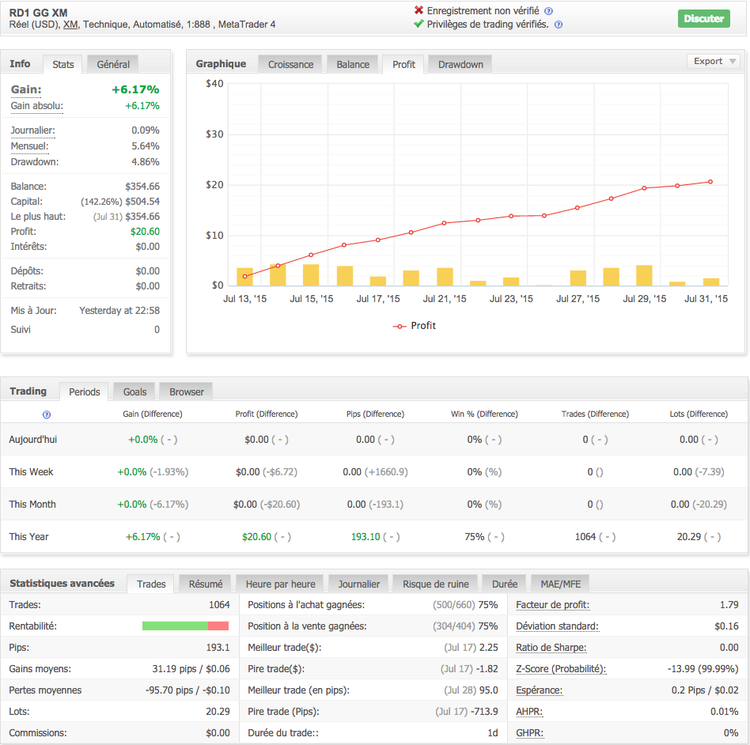Image resolution: width=750 pixels, height=745 pixels.
Task: Click the green checkmark verified icon
Action: tap(418, 25)
